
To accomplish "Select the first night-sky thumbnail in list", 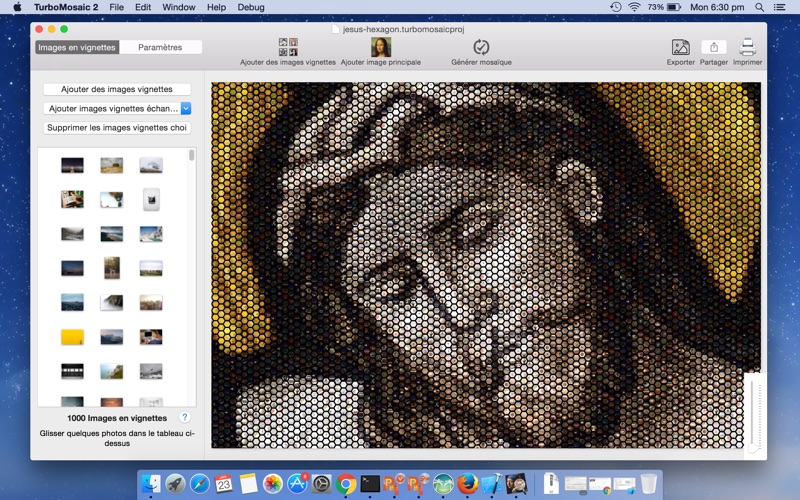I will click(72, 165).
